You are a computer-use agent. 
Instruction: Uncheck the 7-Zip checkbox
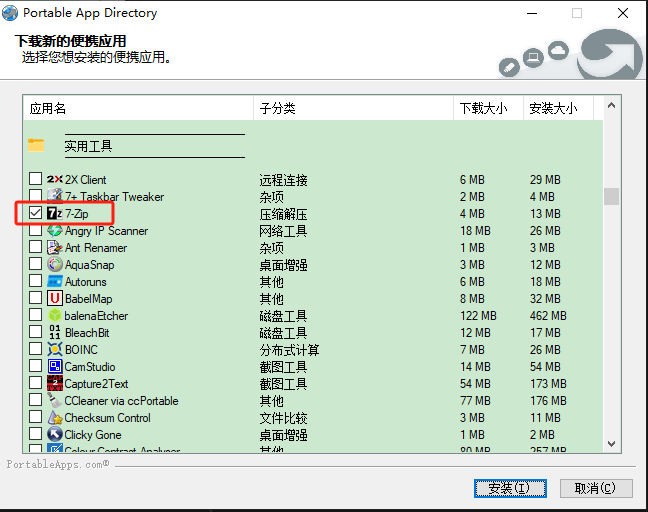click(36, 213)
